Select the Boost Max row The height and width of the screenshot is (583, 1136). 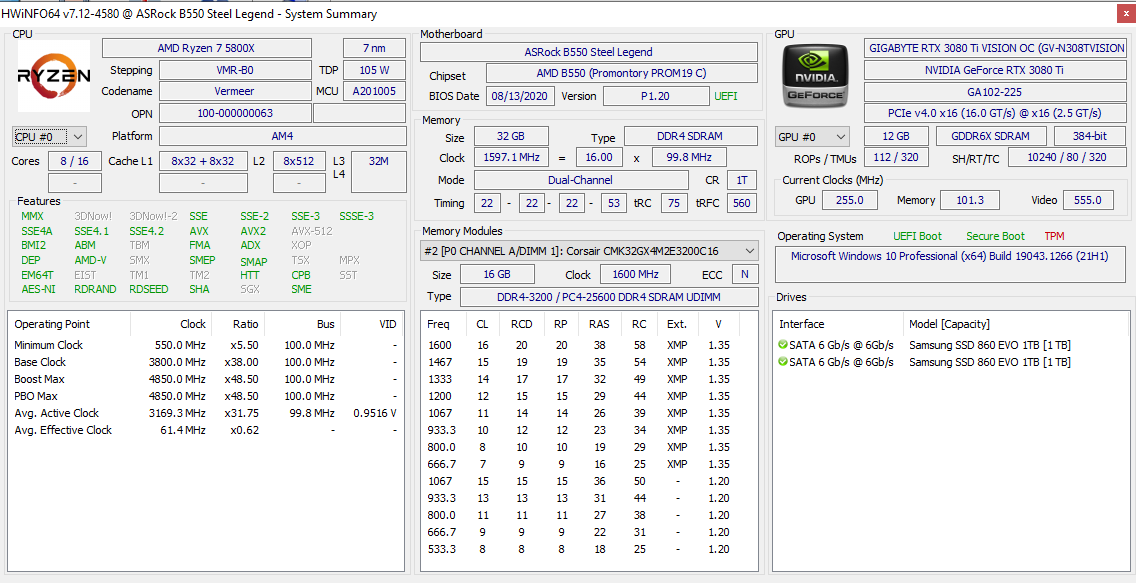tap(206, 379)
